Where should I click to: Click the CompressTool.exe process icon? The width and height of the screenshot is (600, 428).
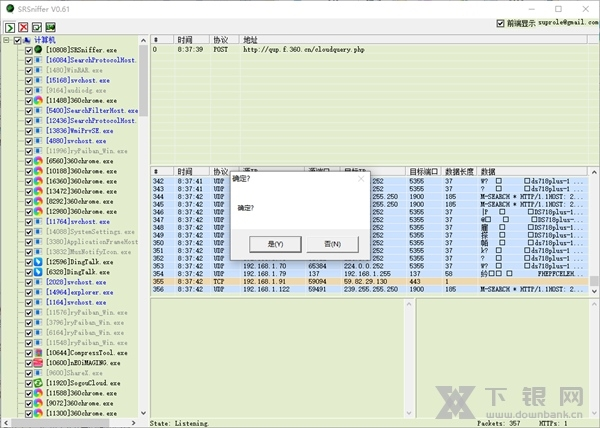(x=38, y=353)
